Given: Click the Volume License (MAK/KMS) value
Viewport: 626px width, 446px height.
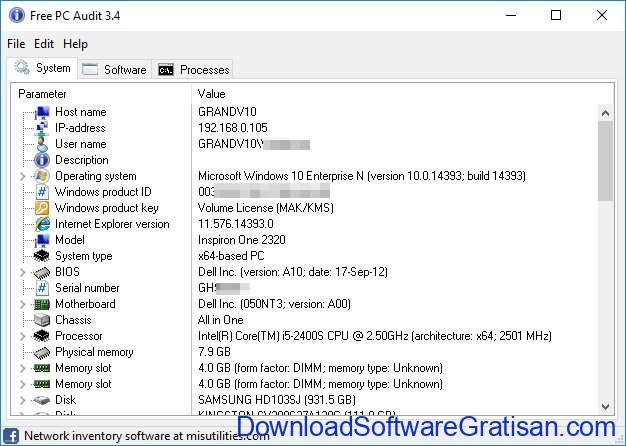Looking at the screenshot, I should tap(266, 208).
